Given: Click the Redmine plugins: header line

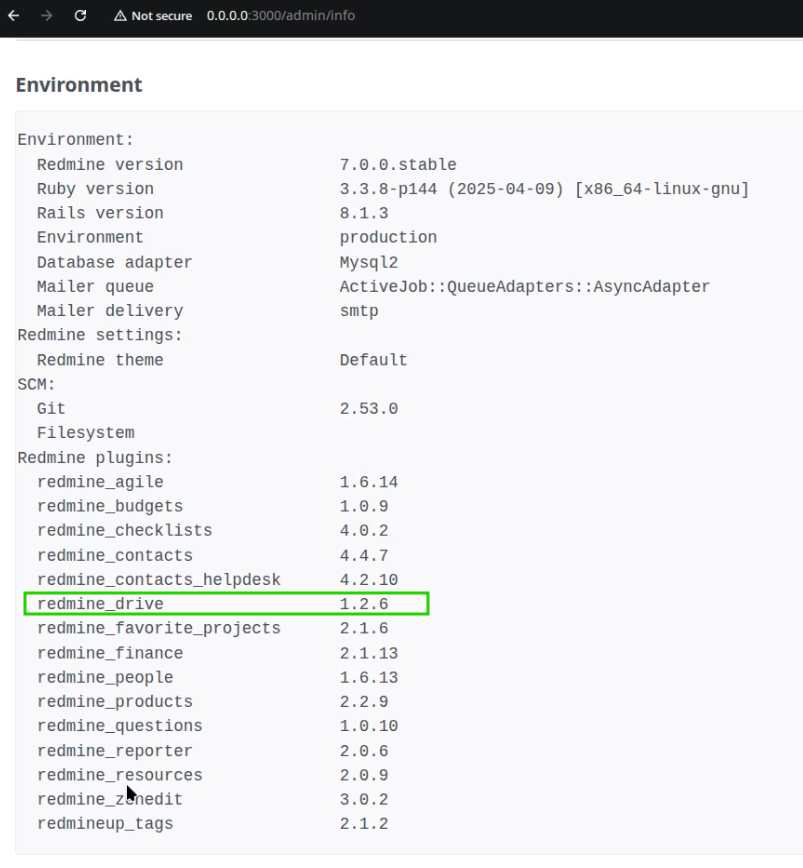Looking at the screenshot, I should [x=95, y=458].
